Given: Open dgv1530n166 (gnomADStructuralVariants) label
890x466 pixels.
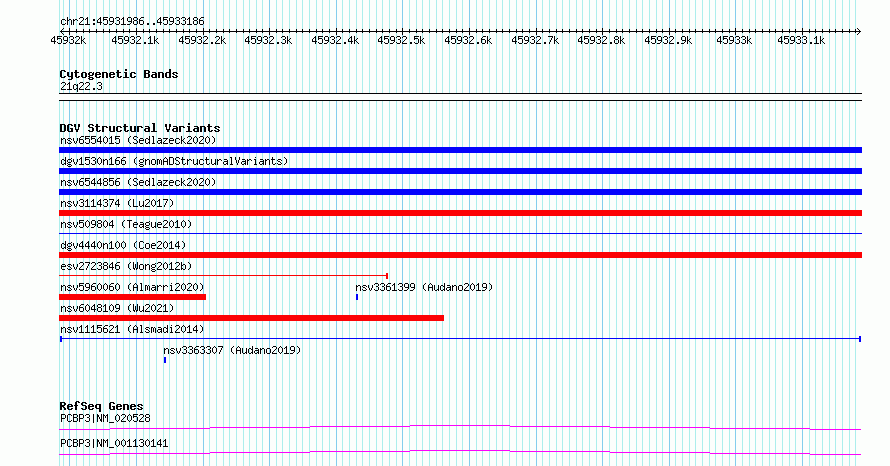Looking at the screenshot, I should coord(174,161).
